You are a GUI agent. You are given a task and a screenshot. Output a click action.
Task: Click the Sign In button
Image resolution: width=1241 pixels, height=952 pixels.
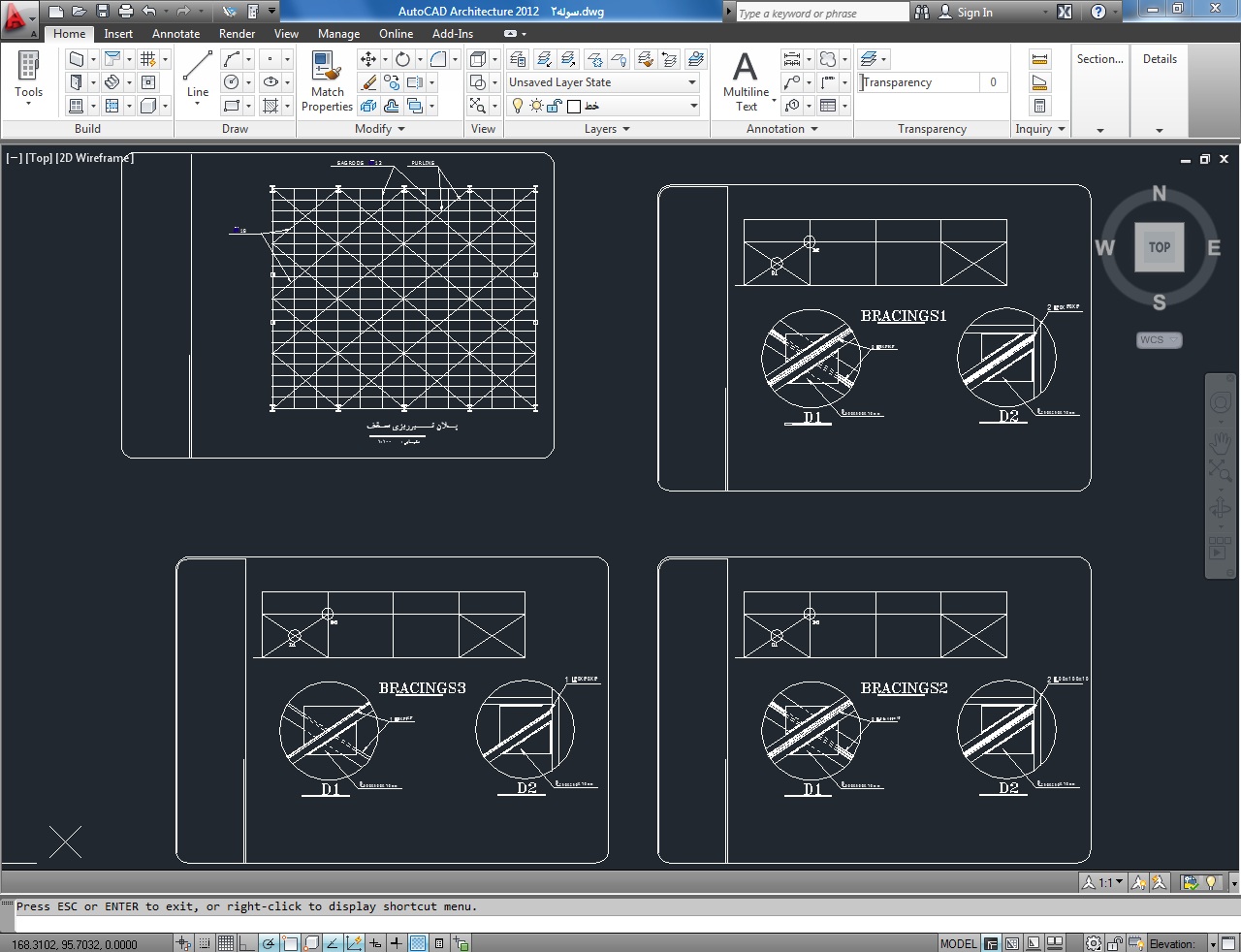(974, 13)
